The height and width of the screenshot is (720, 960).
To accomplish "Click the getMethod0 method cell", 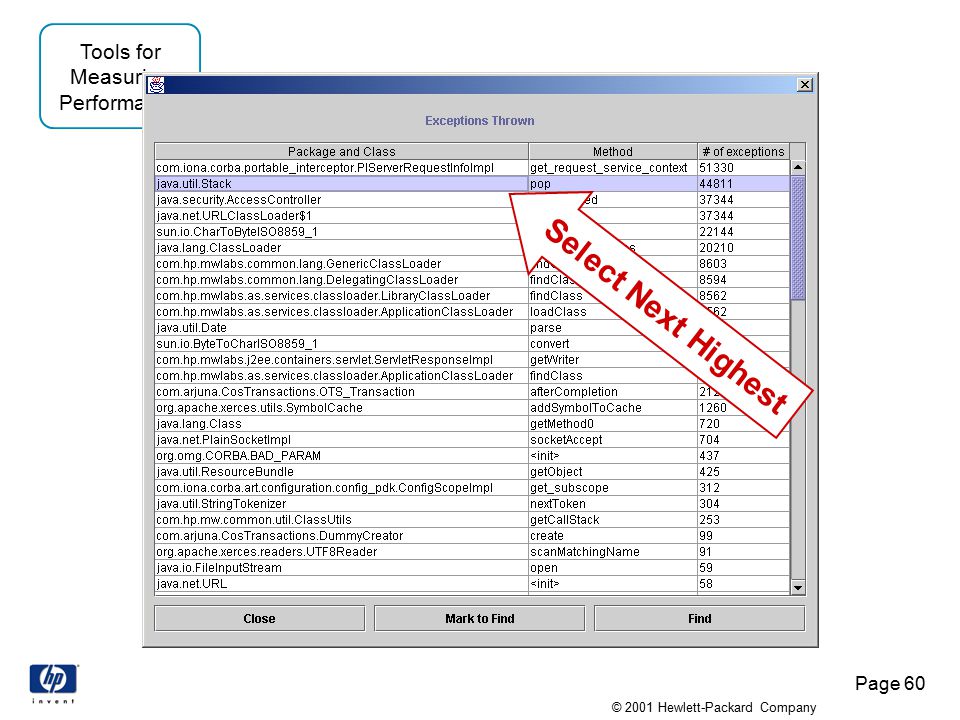I will pyautogui.click(x=613, y=424).
